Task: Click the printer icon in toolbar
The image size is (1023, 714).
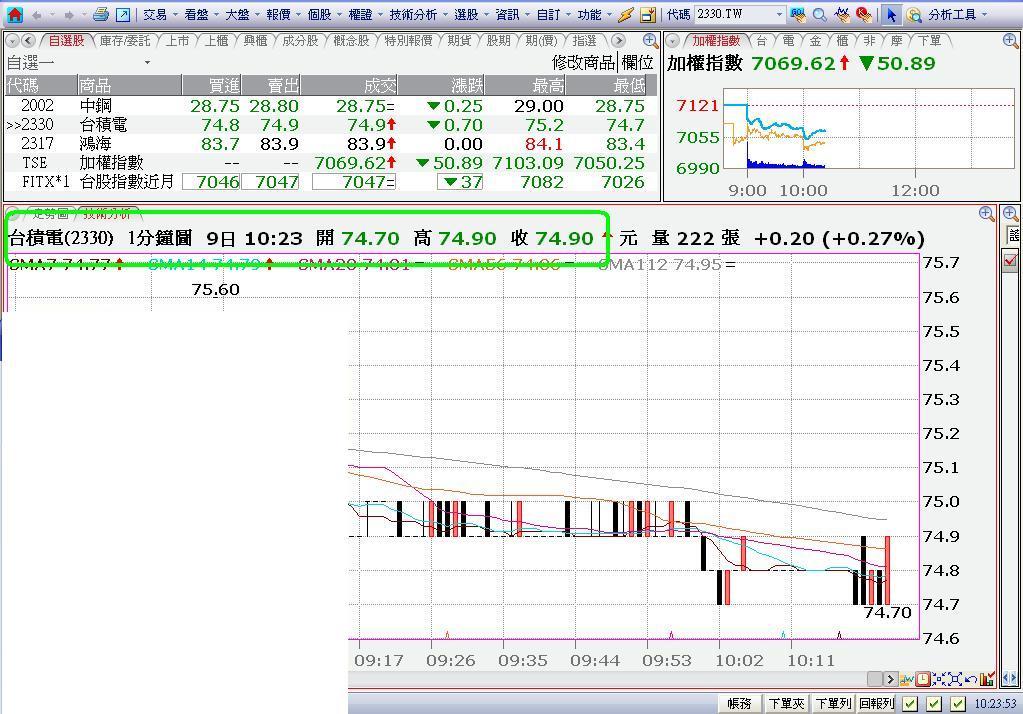Action: [x=100, y=14]
